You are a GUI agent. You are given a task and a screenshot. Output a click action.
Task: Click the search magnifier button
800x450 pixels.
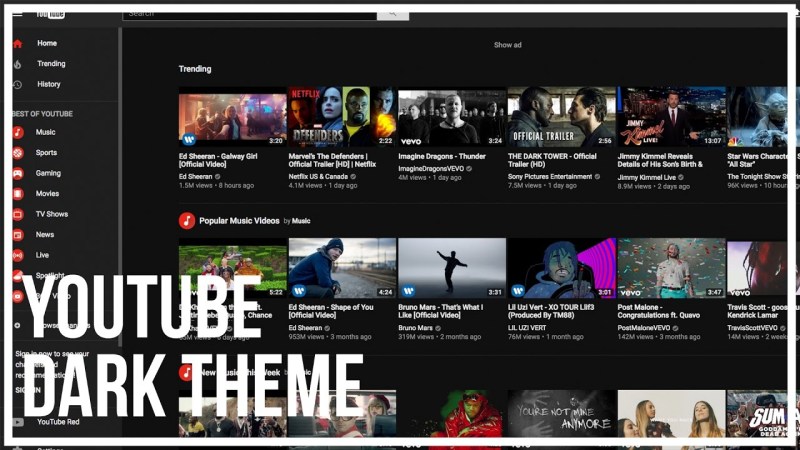393,15
